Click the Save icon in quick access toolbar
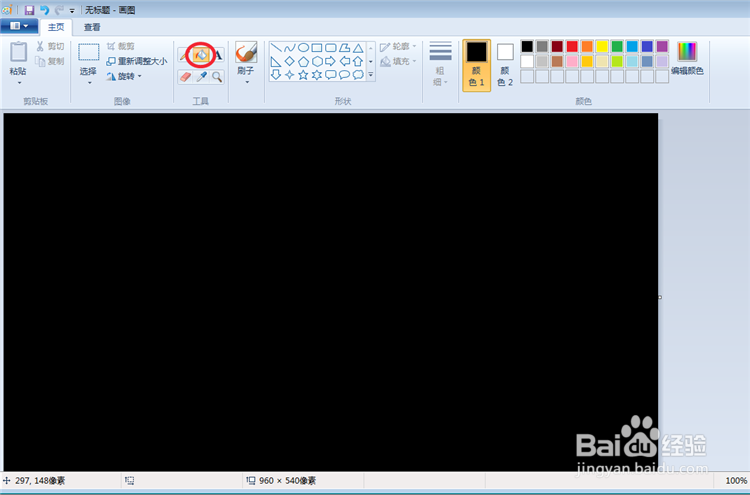 point(30,10)
